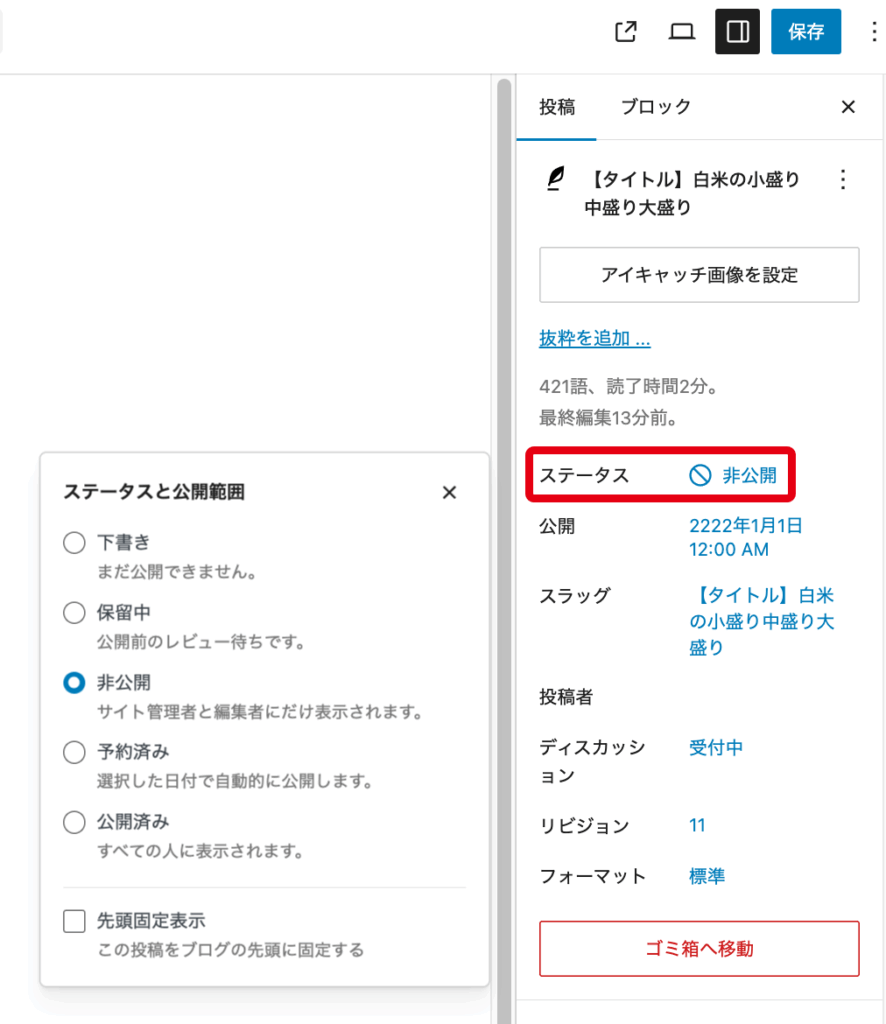Click the 抜粋を追加 link
The image size is (886, 1024).
(595, 339)
